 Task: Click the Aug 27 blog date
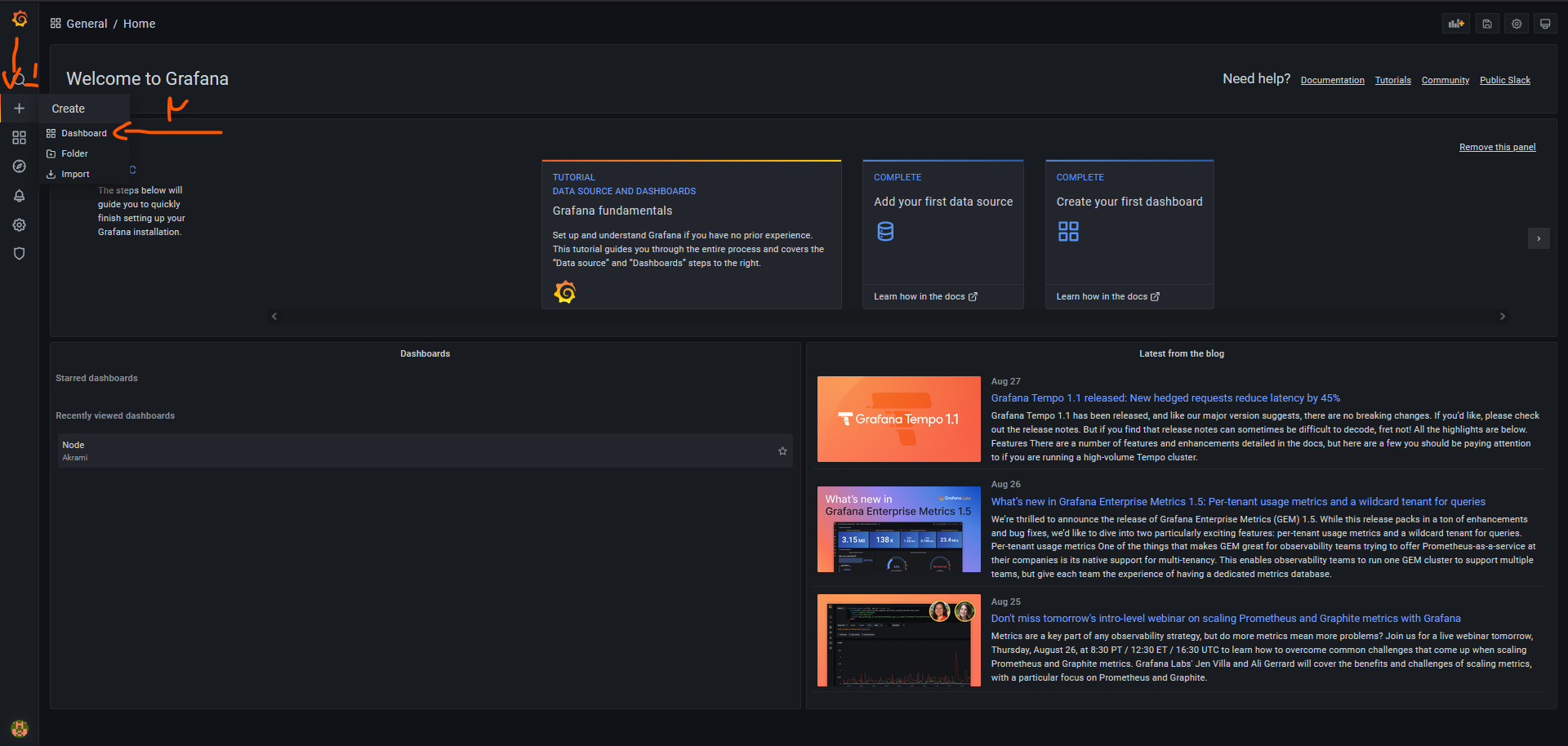[x=1005, y=381]
